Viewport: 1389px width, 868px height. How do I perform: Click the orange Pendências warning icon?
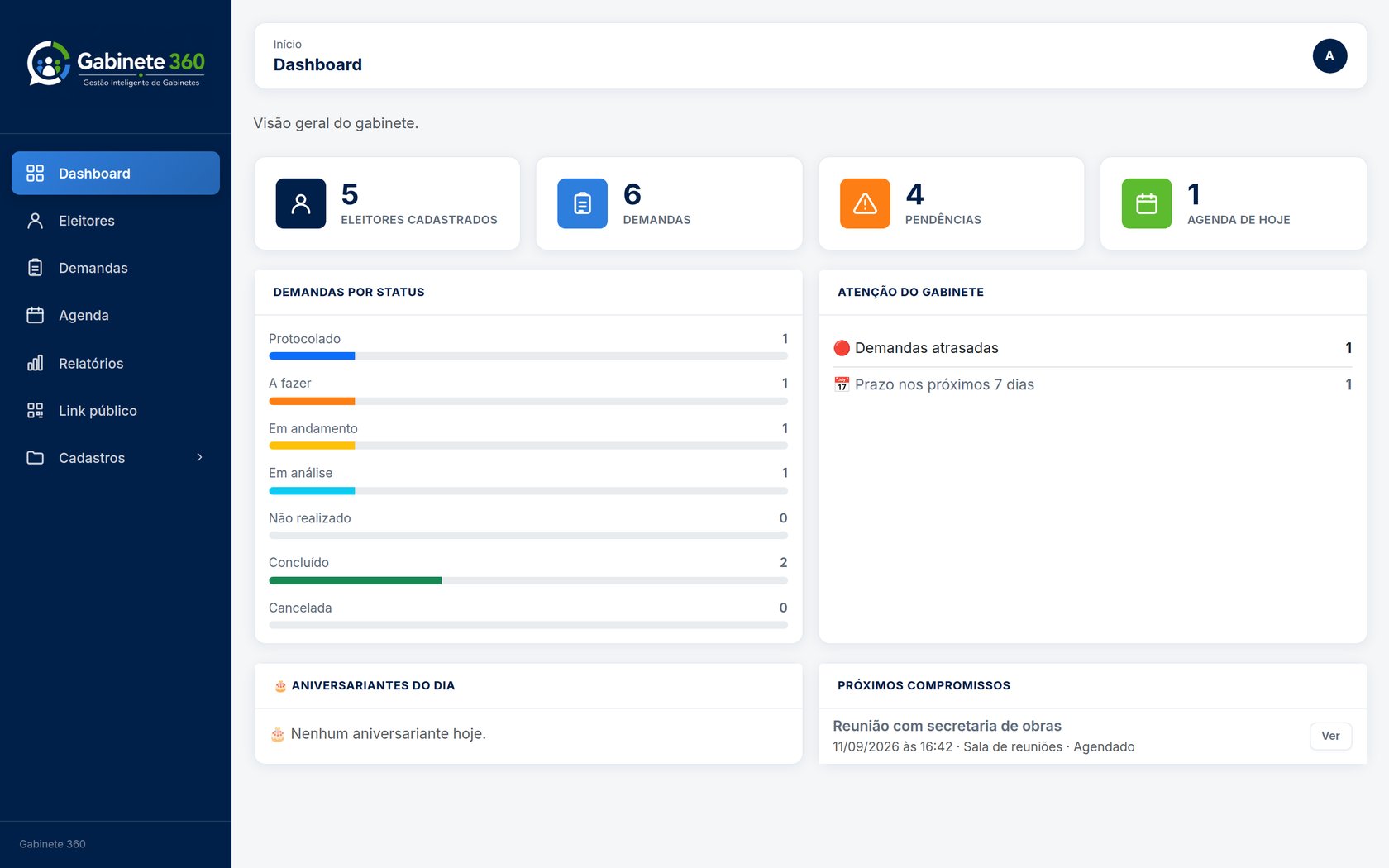coord(865,203)
